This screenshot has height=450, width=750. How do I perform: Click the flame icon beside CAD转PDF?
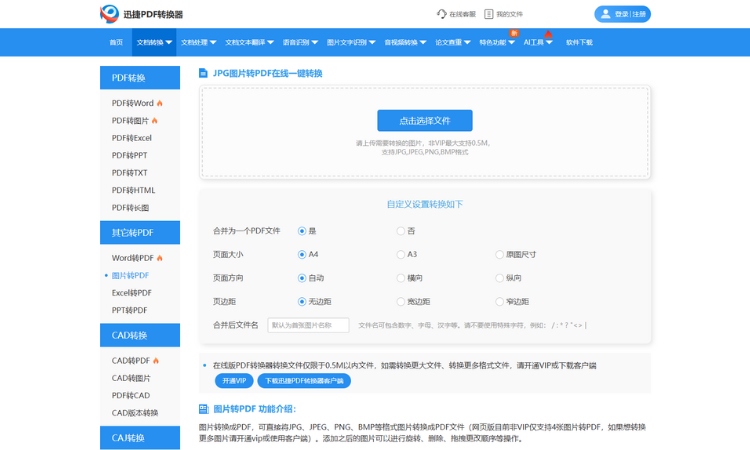[155, 360]
